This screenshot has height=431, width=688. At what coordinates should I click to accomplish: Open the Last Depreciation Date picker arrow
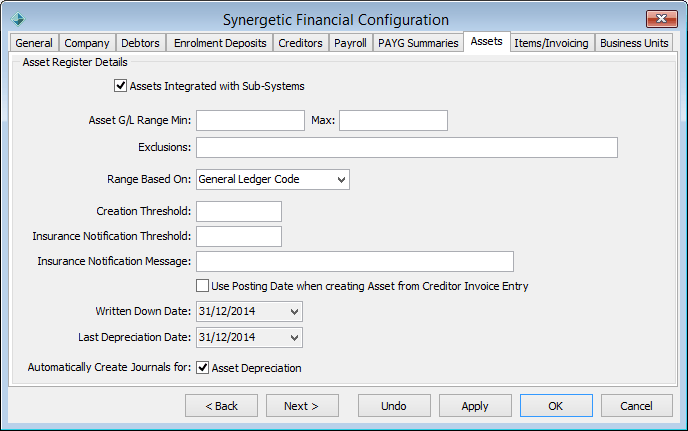pos(294,338)
